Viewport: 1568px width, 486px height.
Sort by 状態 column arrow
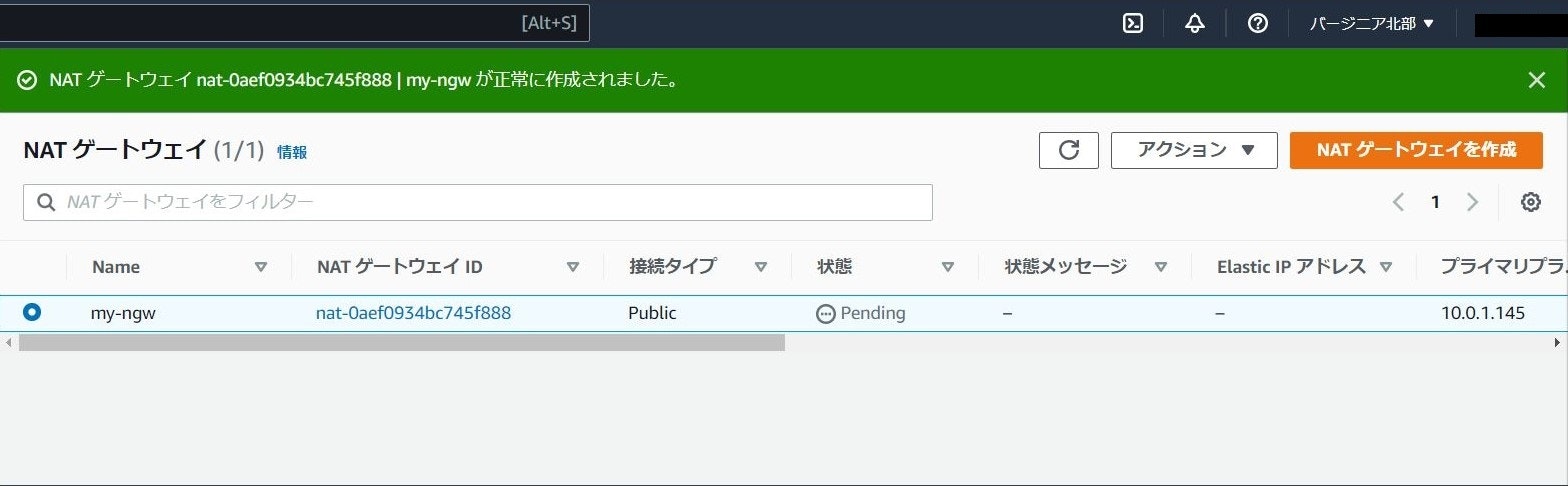[948, 267]
